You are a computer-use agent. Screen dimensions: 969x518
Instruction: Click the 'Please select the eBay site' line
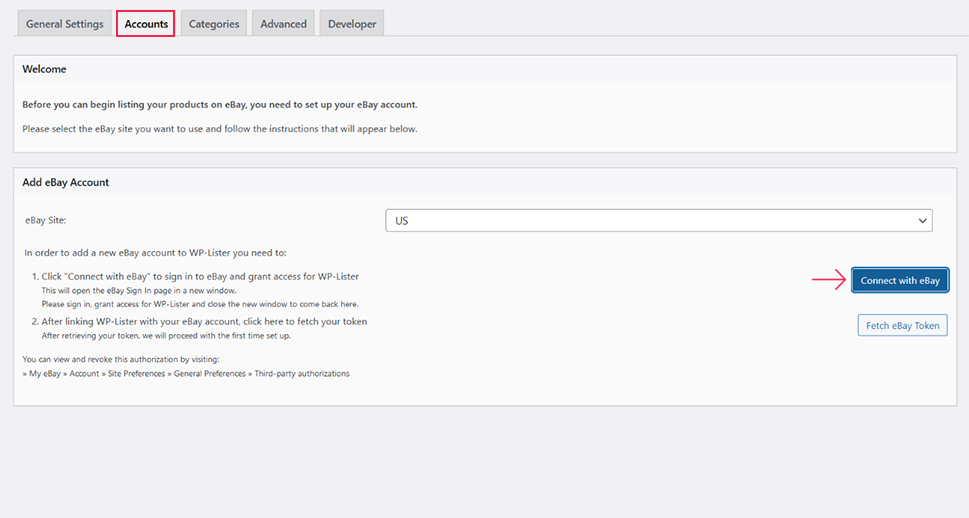tap(220, 129)
